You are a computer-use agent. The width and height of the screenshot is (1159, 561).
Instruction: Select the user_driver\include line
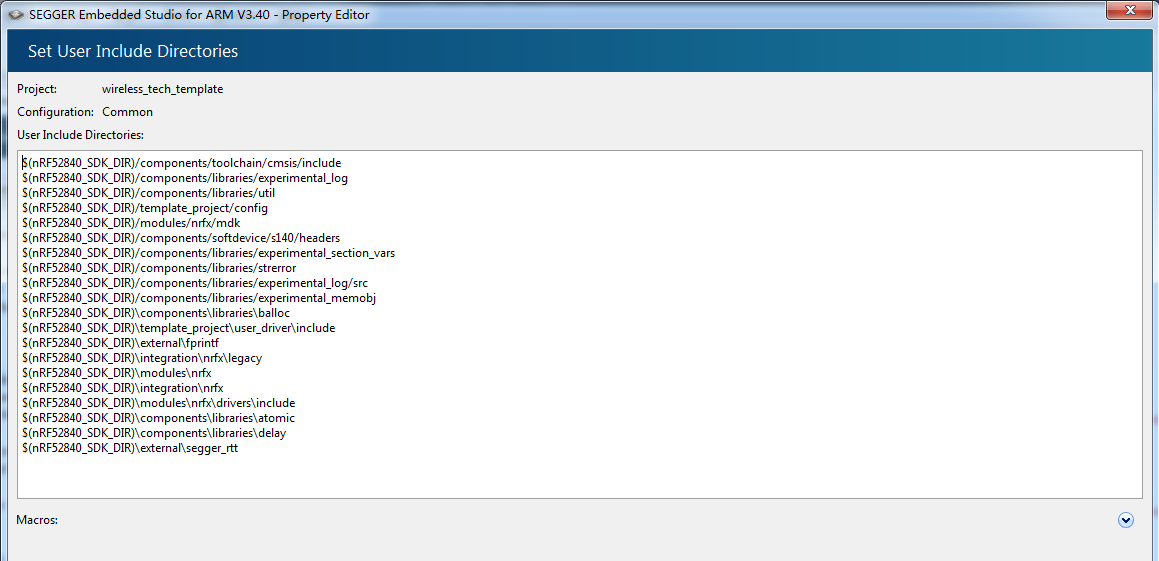pyautogui.click(x=178, y=327)
